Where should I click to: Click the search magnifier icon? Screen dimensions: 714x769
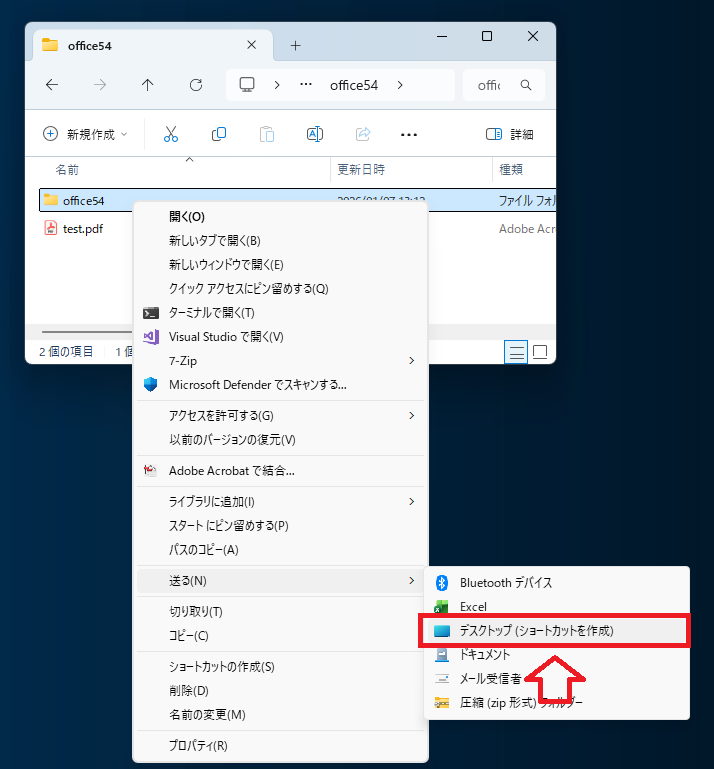point(526,85)
